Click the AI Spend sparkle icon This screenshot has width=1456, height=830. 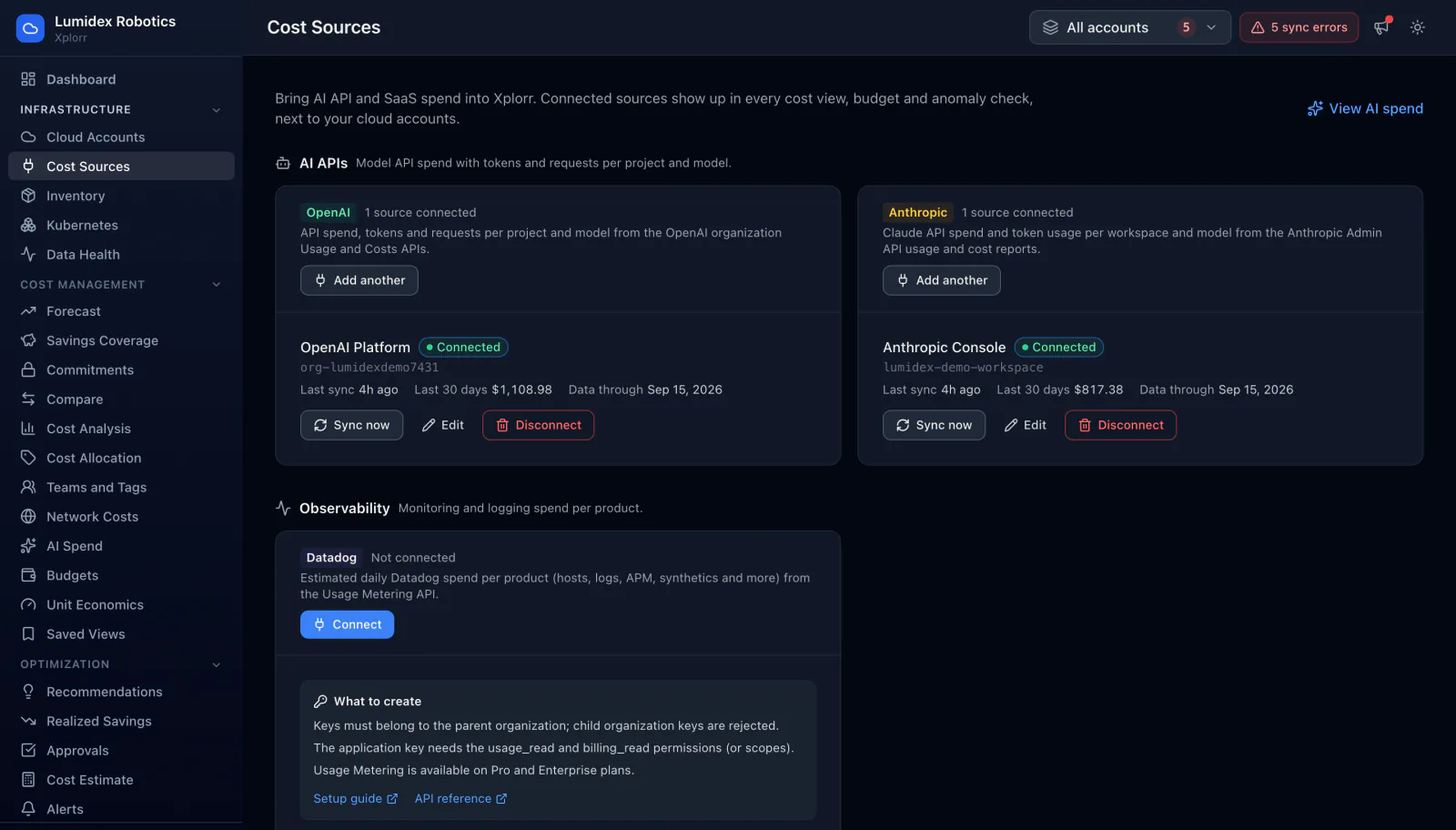pyautogui.click(x=28, y=546)
